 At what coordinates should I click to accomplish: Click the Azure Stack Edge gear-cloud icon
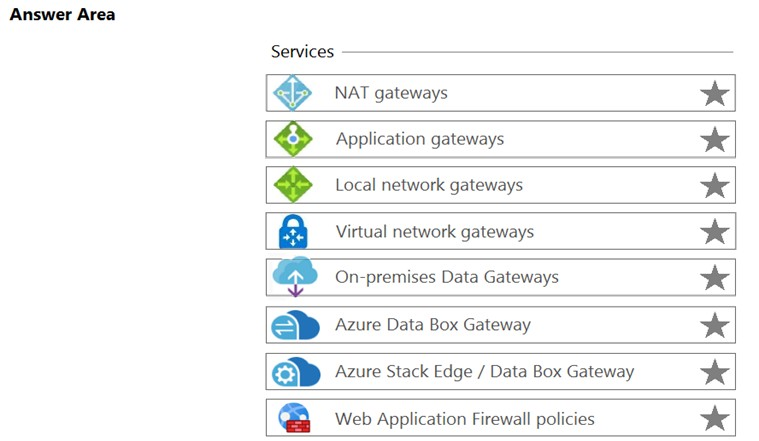pos(294,372)
